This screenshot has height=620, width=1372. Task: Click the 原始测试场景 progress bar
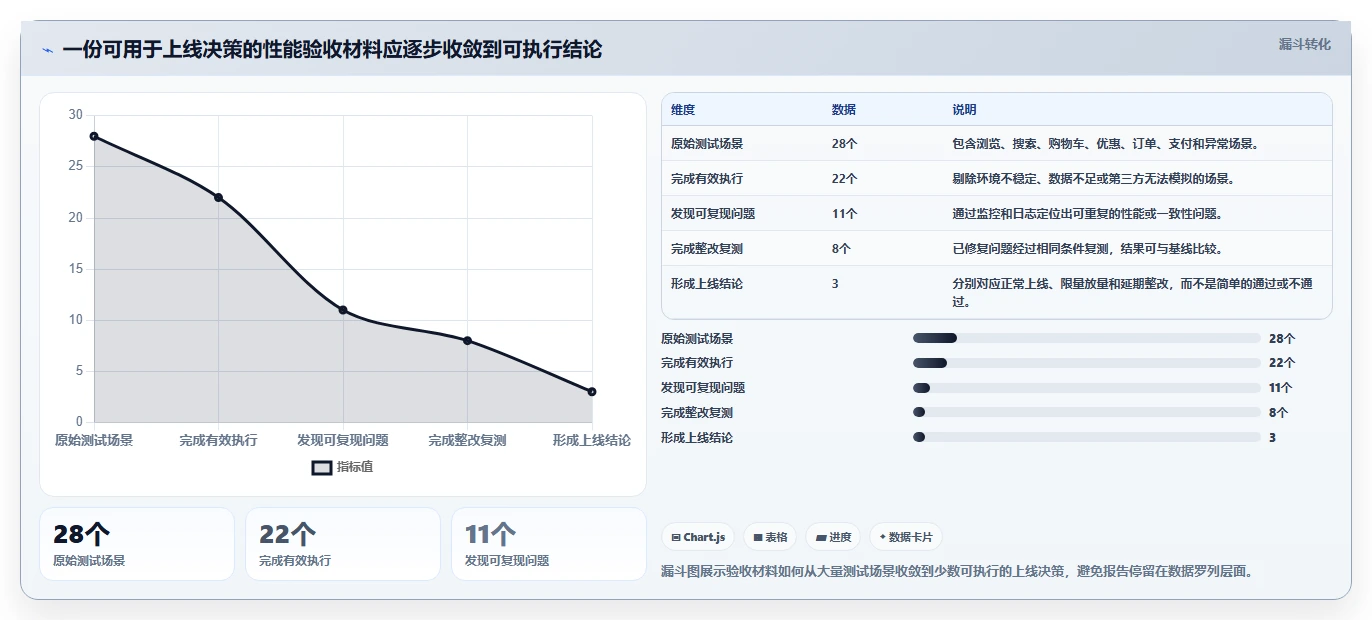point(1087,338)
